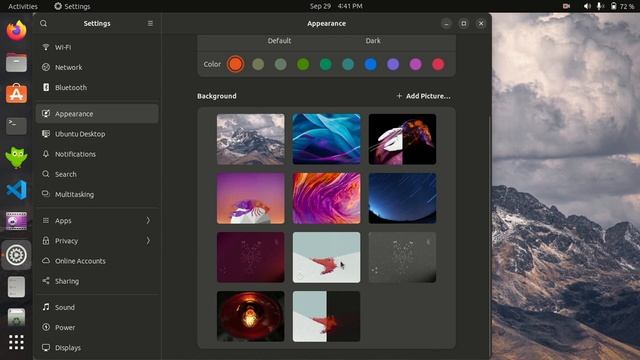Show Applications grid in the dock

tap(16, 342)
